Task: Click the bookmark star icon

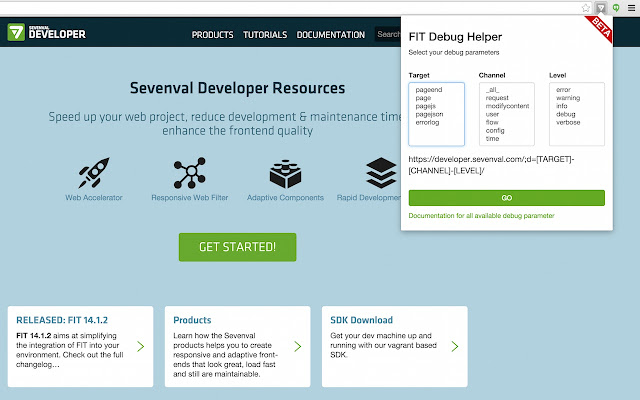Action: tap(586, 8)
